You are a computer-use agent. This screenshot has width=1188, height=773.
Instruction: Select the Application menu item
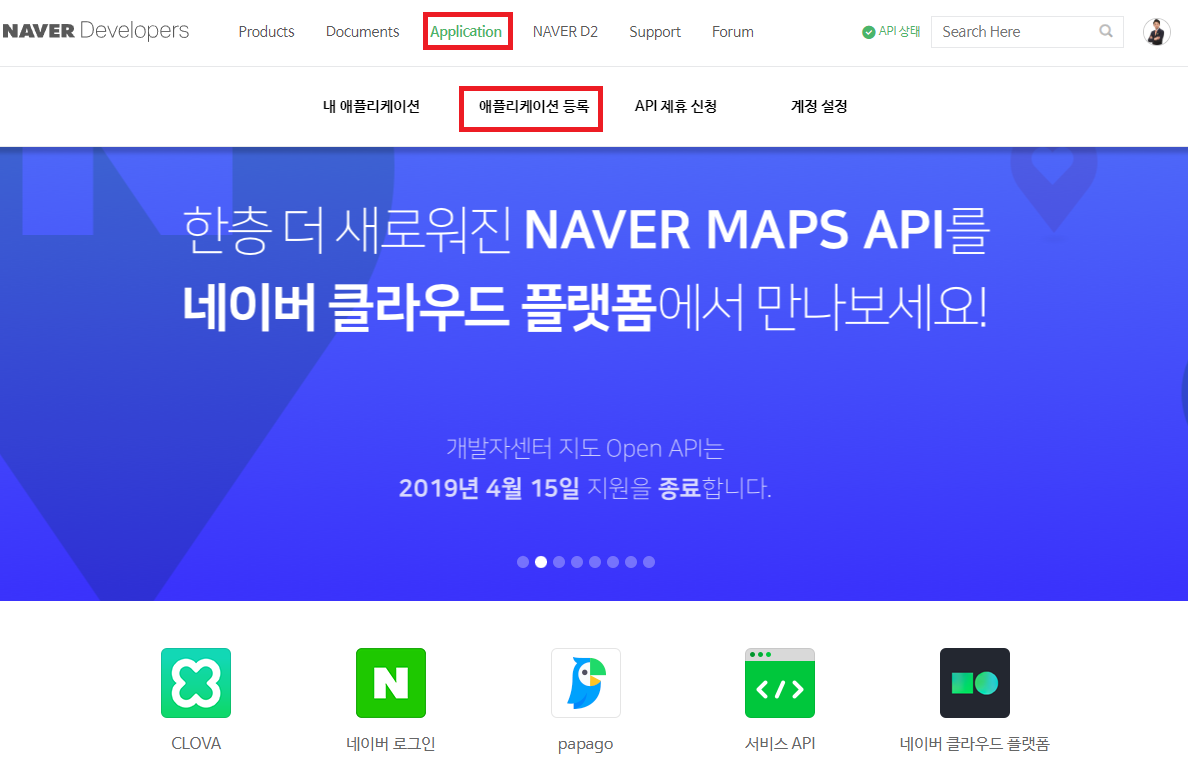click(467, 31)
